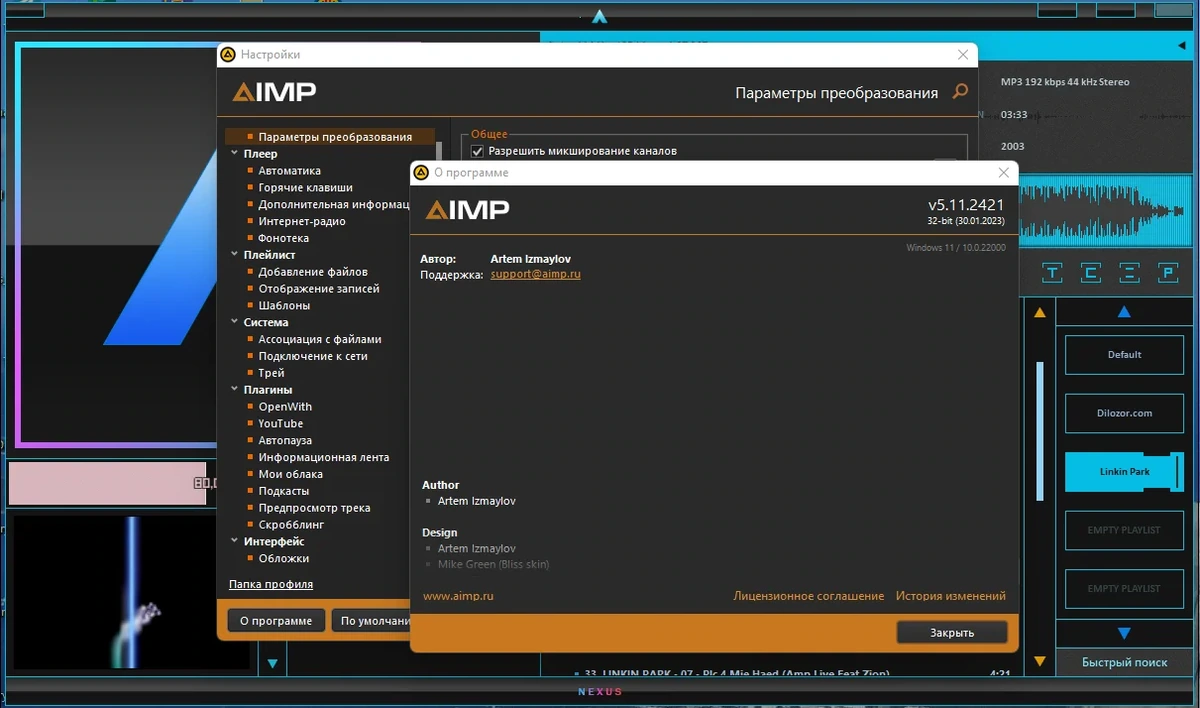Viewport: 1200px width, 708px height.
Task: Click the C-shaped icon button above the playlist list
Action: tap(1090, 272)
